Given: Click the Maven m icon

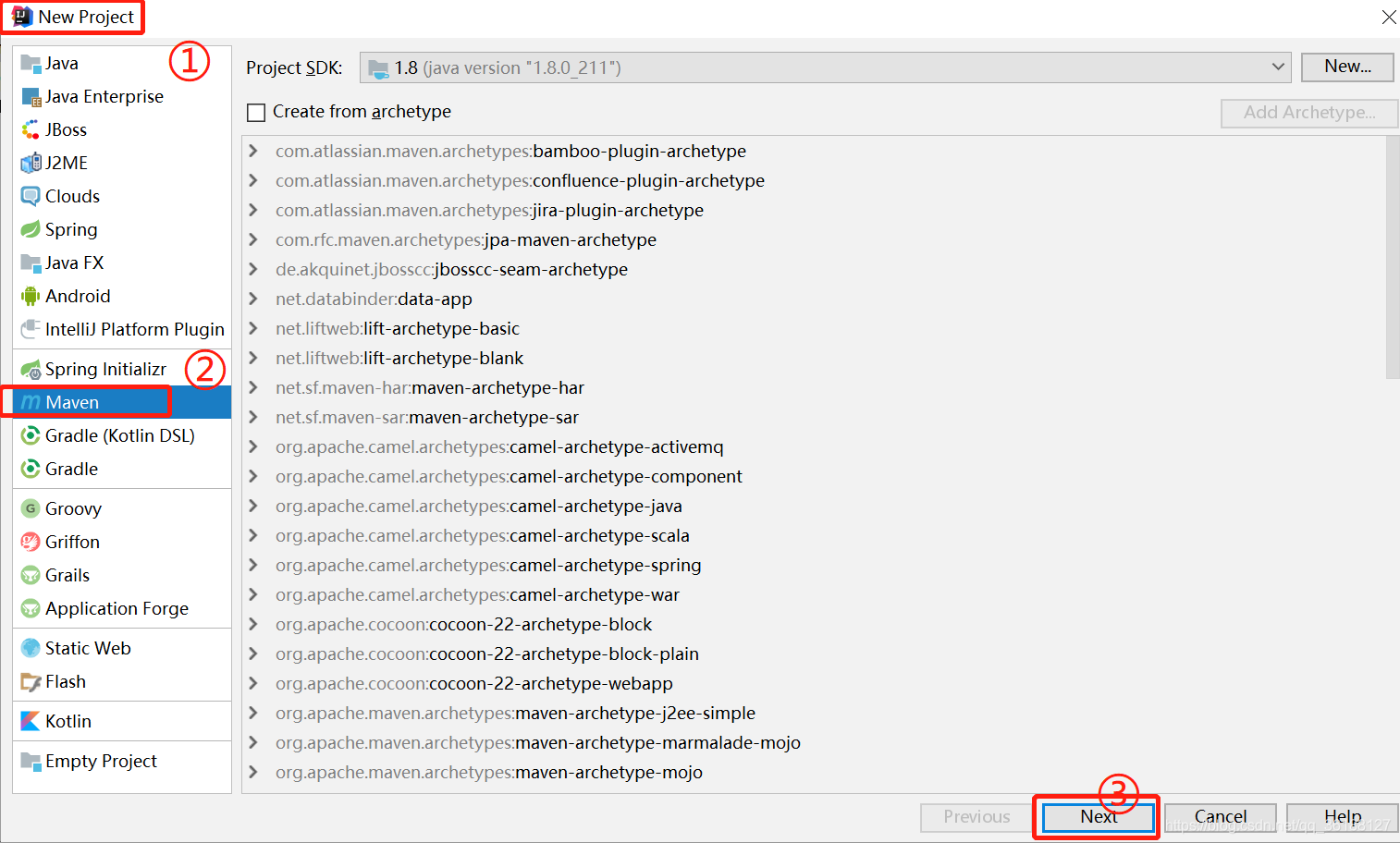Looking at the screenshot, I should click(x=31, y=403).
